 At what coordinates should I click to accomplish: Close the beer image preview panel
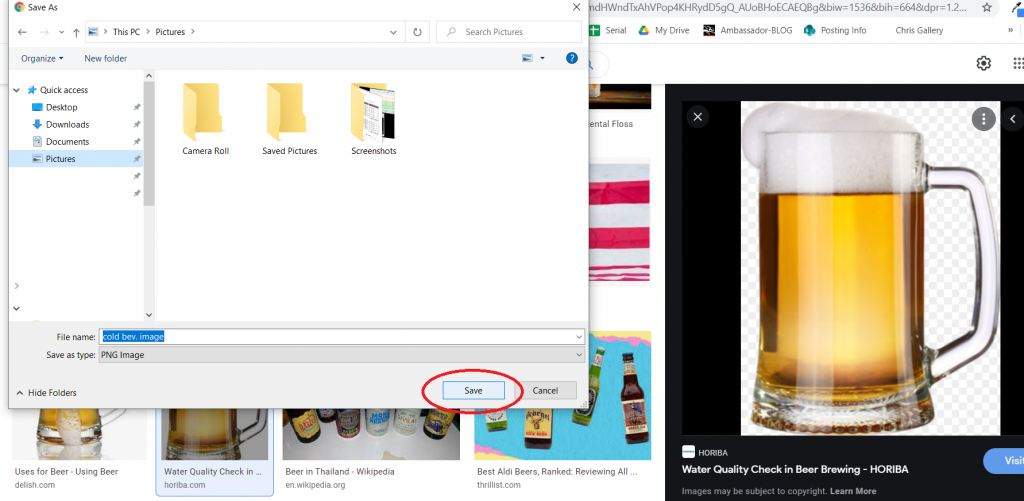698,117
